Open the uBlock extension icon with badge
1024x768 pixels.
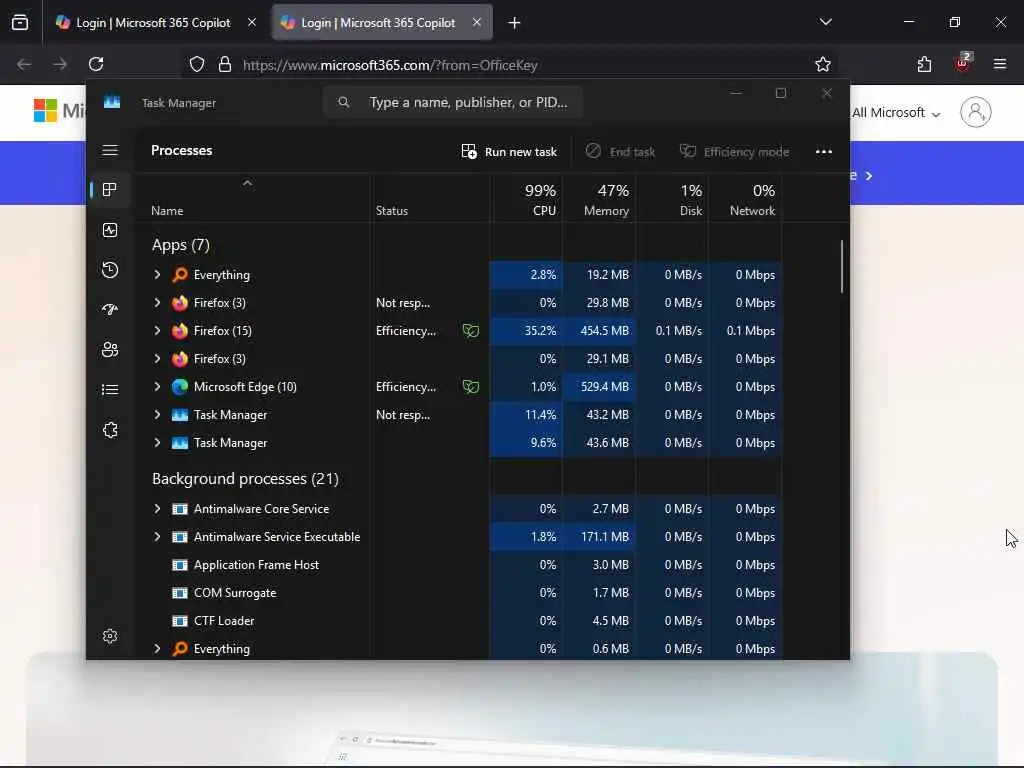tap(962, 63)
